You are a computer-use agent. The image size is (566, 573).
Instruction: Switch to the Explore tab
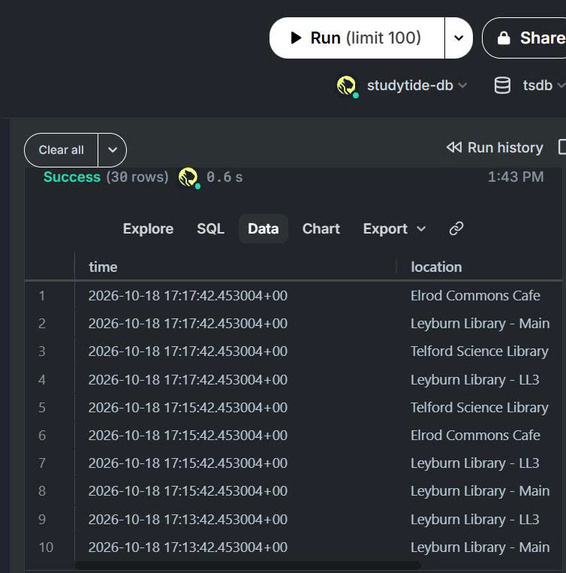(x=148, y=229)
